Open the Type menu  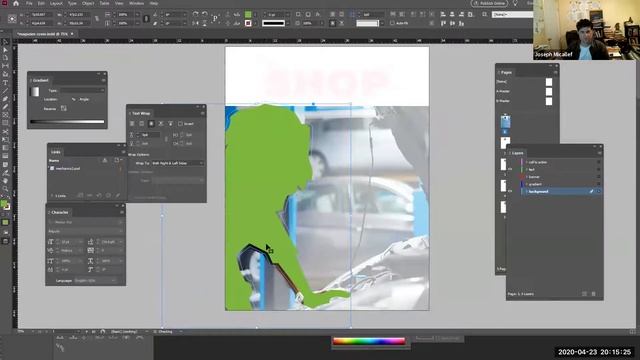coord(72,3)
